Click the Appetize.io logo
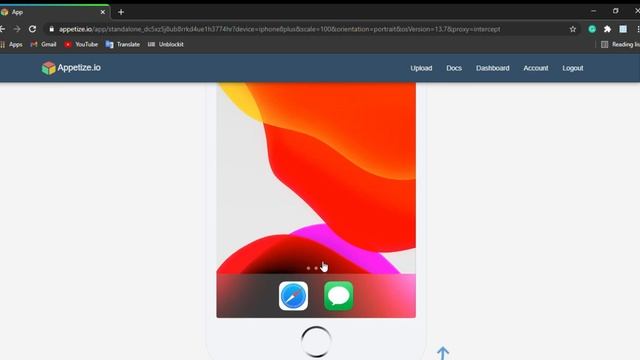The image size is (640, 360). 71,68
